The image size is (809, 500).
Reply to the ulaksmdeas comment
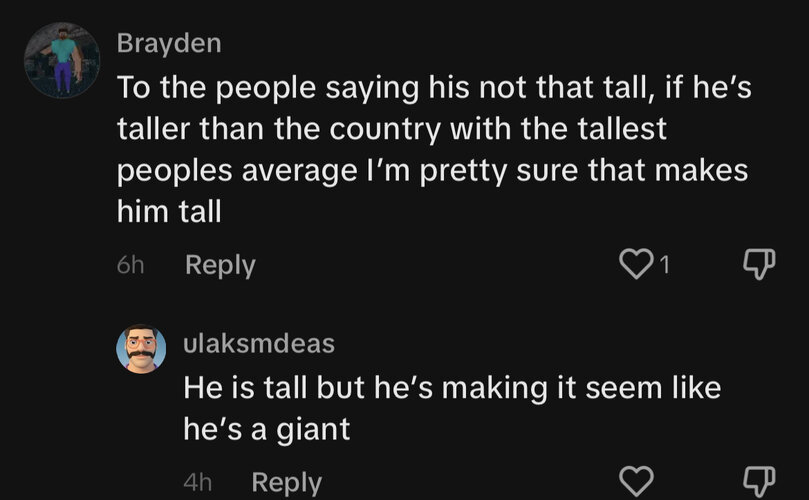(x=287, y=483)
